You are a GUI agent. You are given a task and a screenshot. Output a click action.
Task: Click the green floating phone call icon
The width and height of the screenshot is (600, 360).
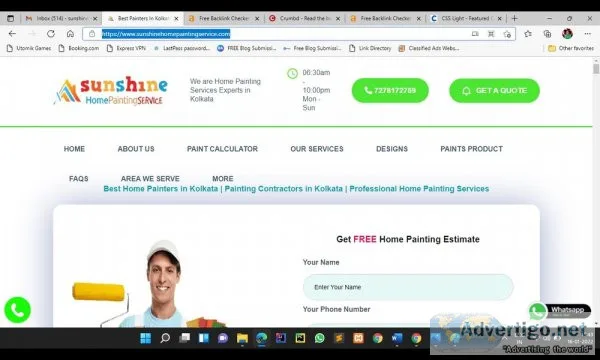point(18,310)
